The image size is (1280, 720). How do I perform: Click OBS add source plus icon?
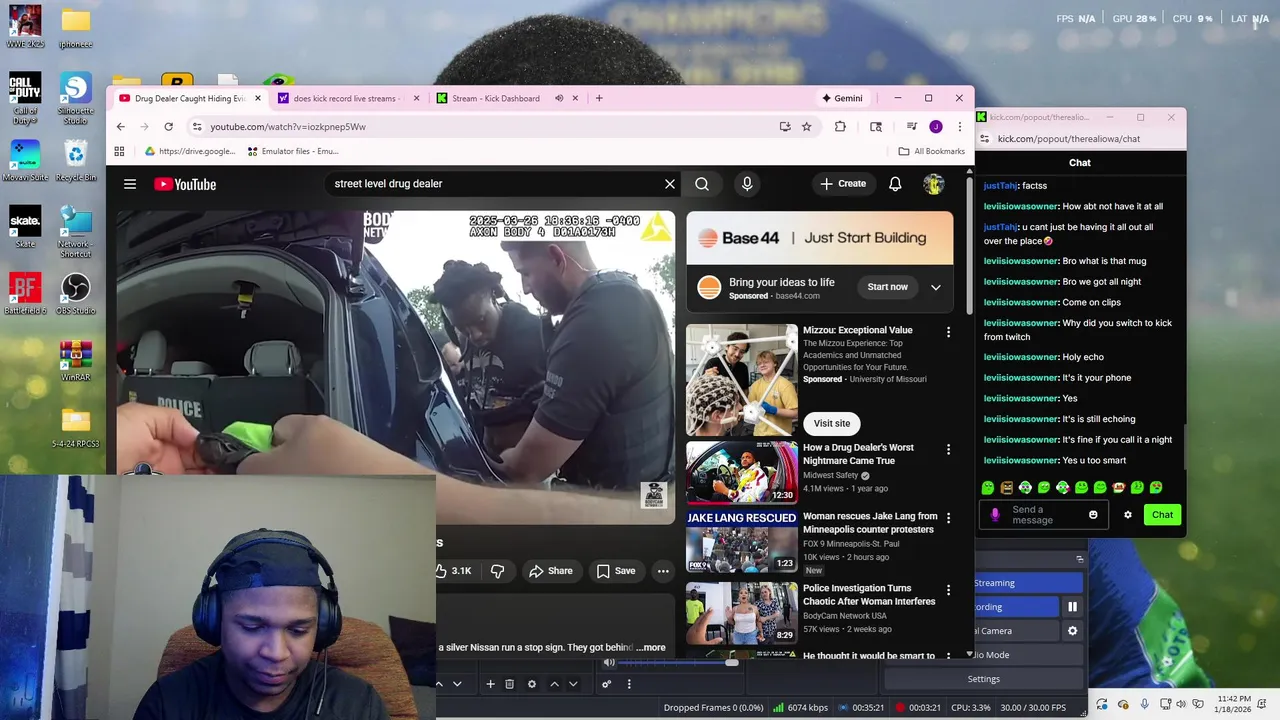[490, 684]
